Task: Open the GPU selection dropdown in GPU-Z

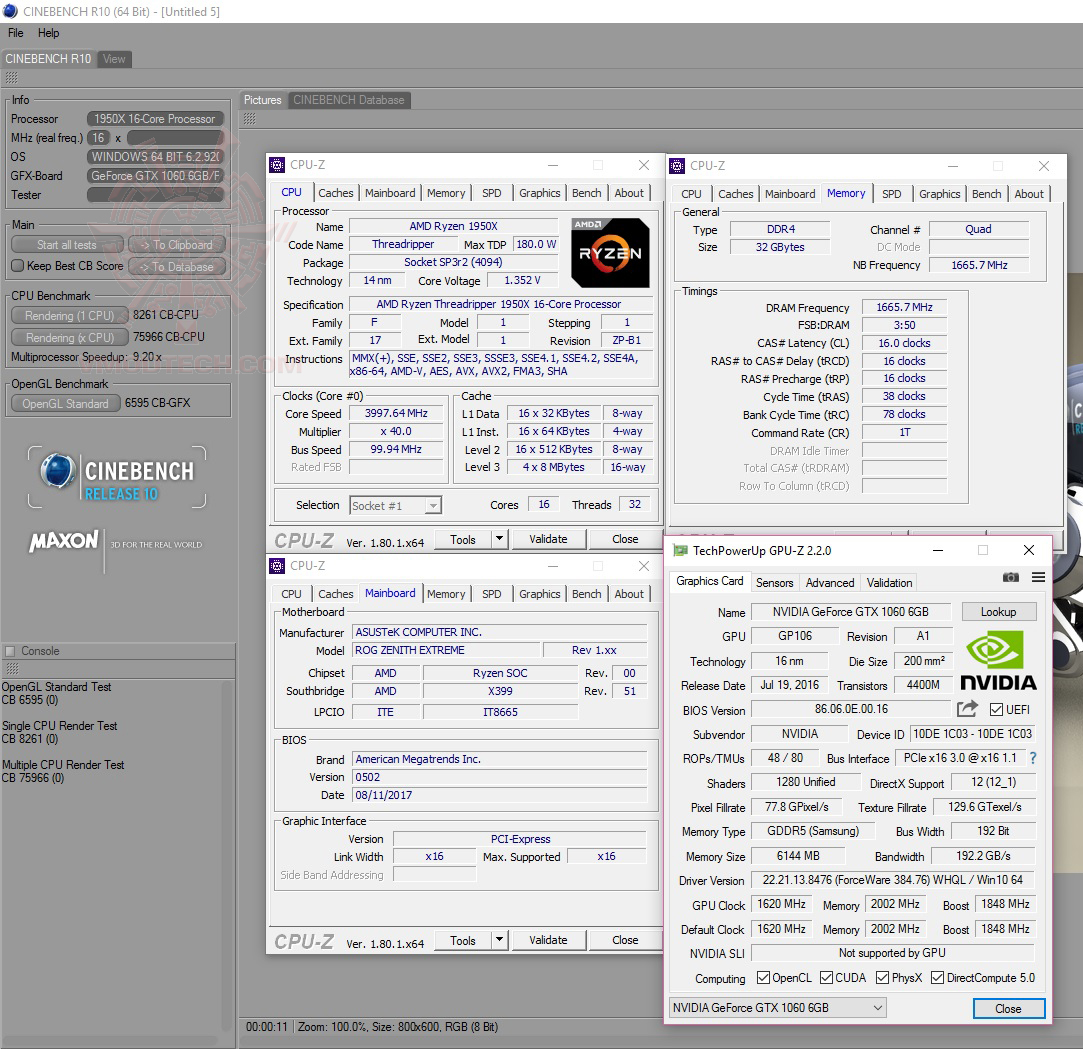Action: 777,1008
